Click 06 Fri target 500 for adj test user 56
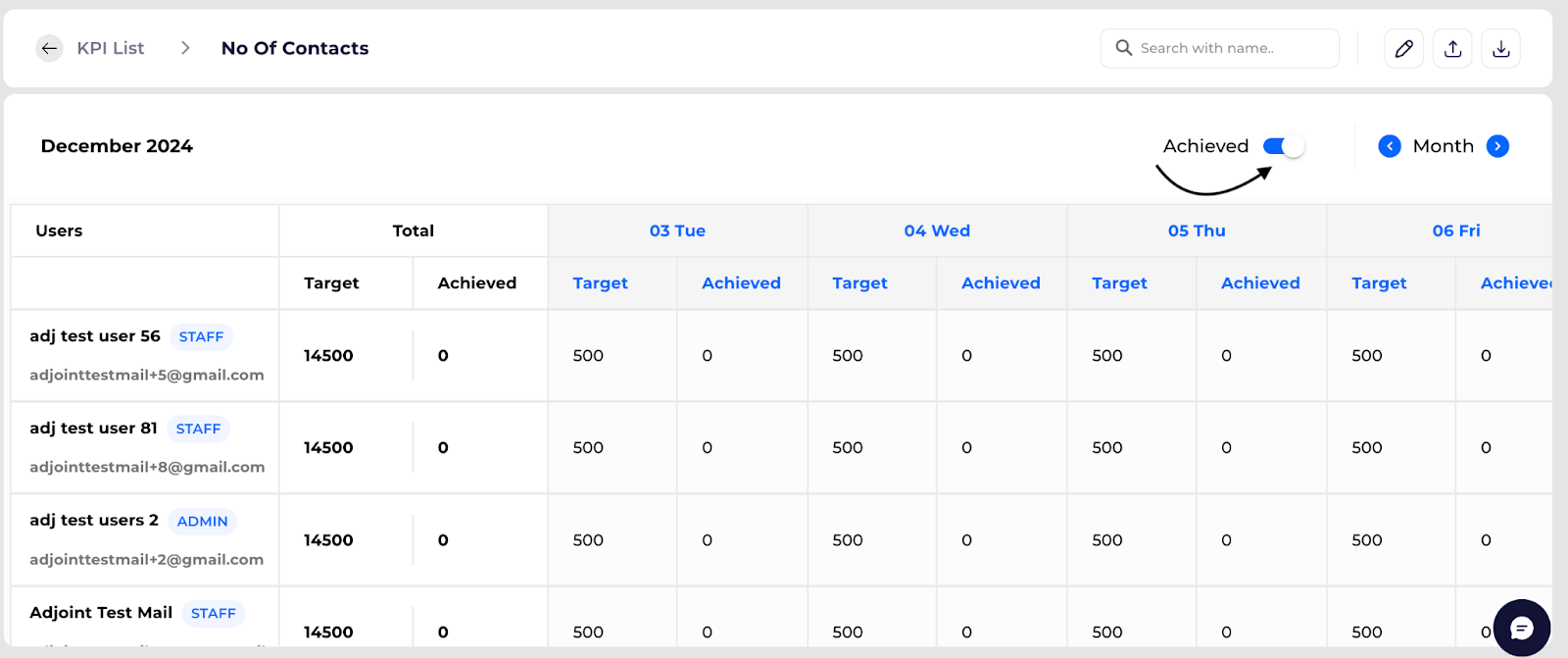Image resolution: width=1568 pixels, height=658 pixels. pyautogui.click(x=1367, y=356)
